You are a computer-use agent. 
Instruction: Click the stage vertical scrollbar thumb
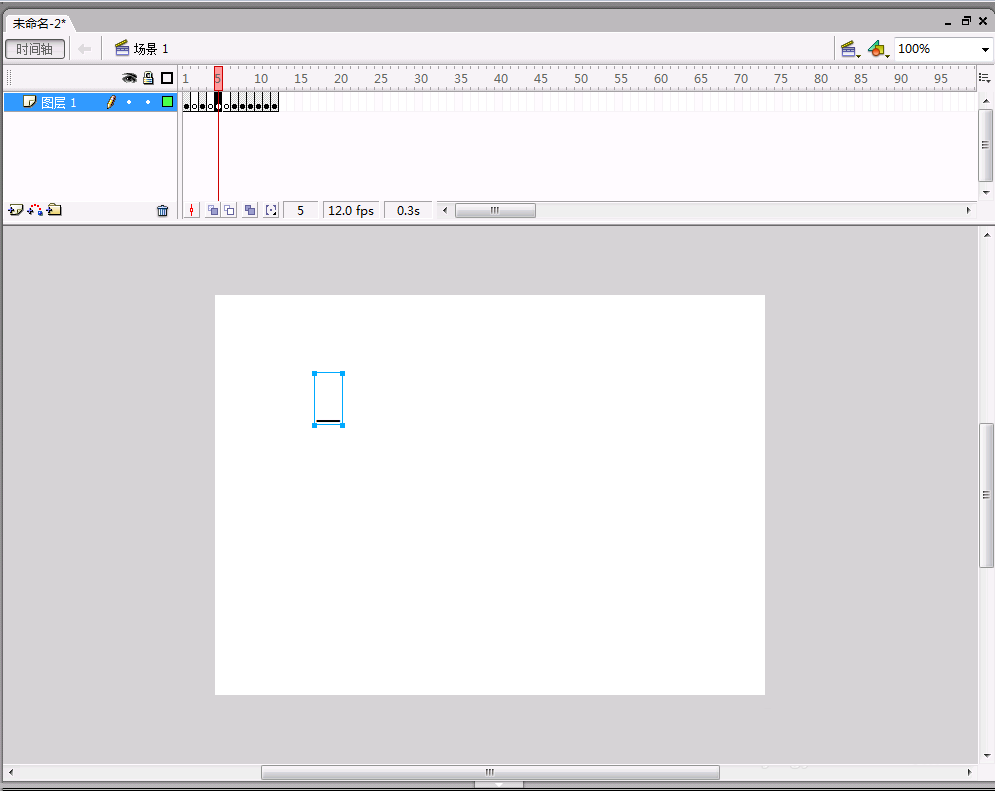click(986, 495)
